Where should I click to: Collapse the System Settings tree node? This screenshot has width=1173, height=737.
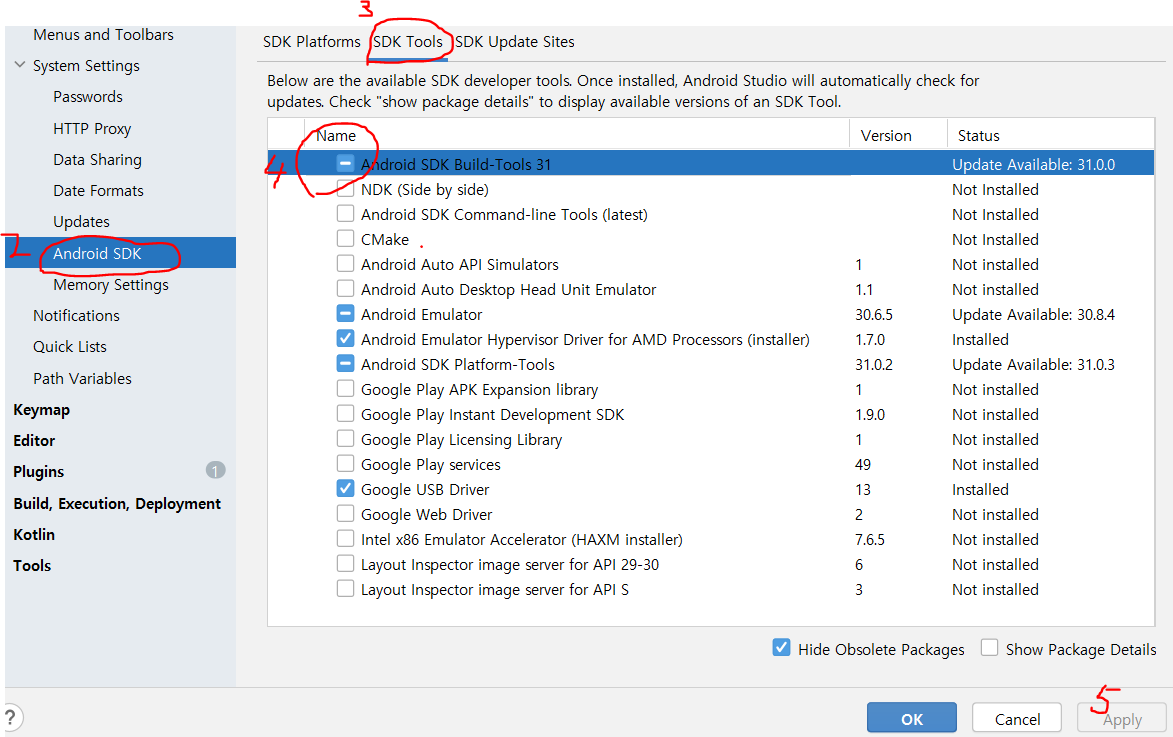20,65
